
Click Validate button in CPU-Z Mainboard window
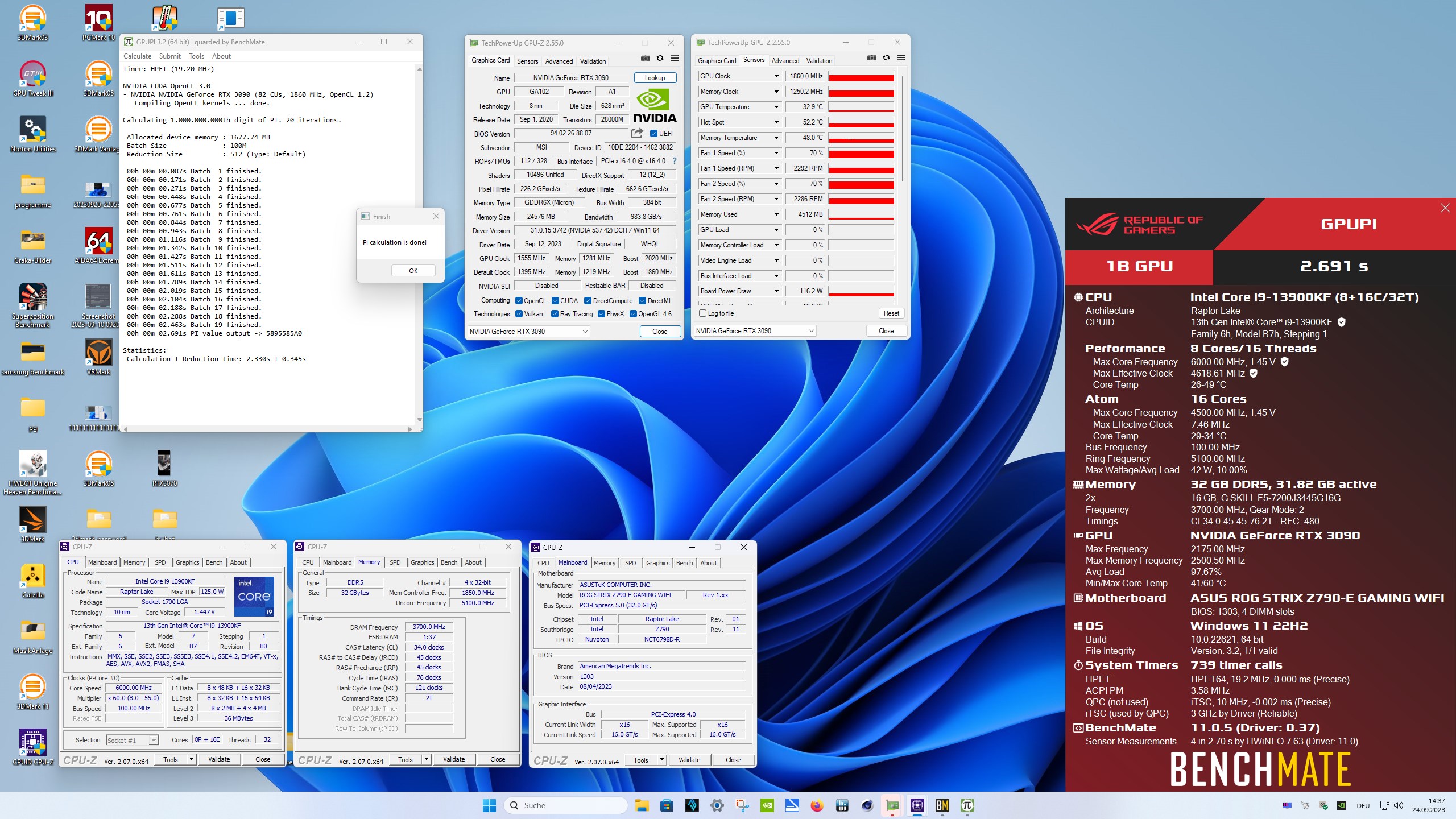pos(689,760)
